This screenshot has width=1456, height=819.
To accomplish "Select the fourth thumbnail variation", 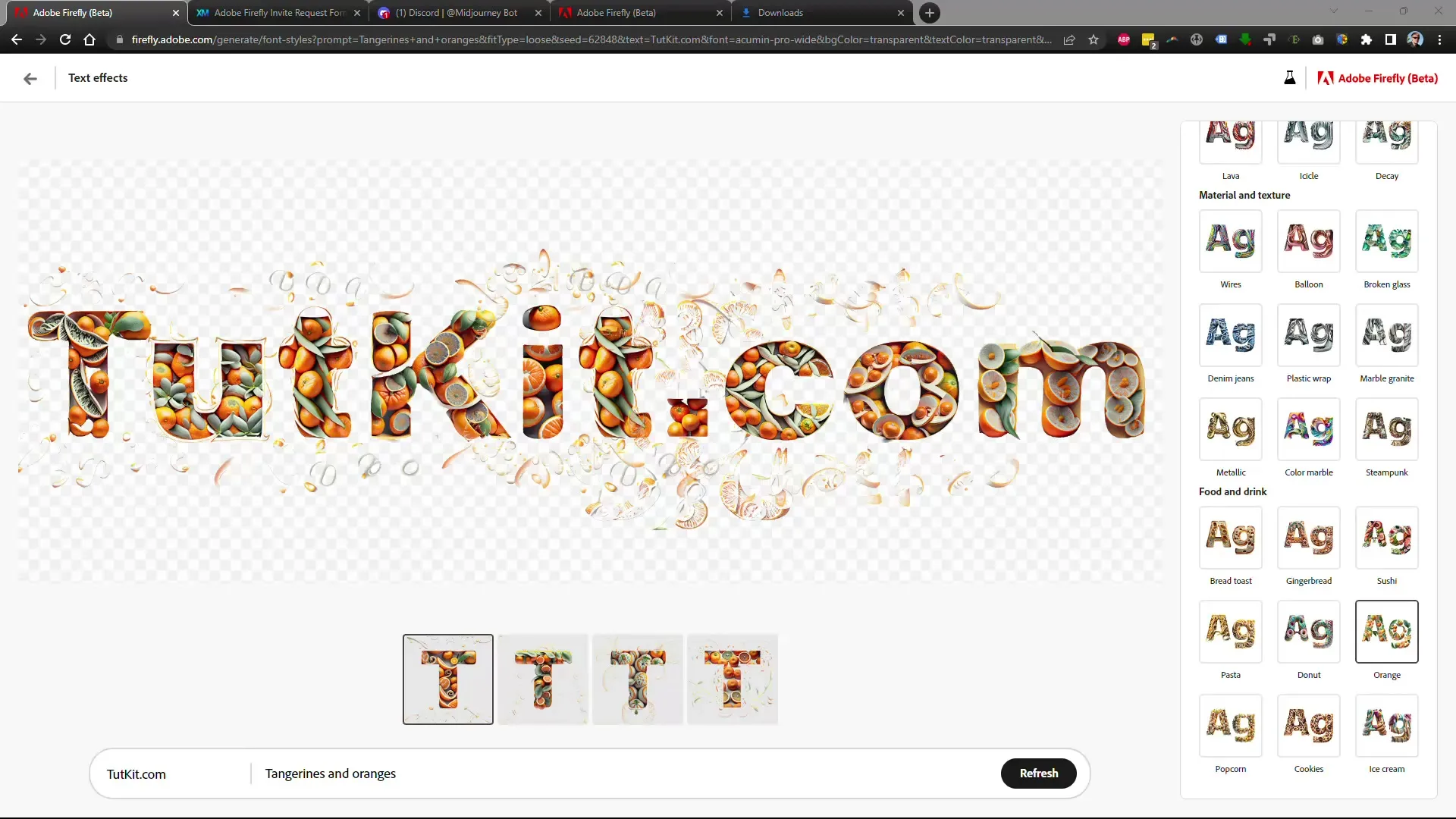I will pos(732,680).
